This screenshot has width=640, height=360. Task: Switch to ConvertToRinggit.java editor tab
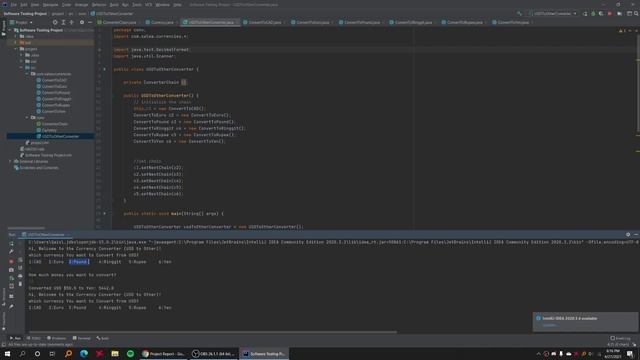click(x=413, y=22)
